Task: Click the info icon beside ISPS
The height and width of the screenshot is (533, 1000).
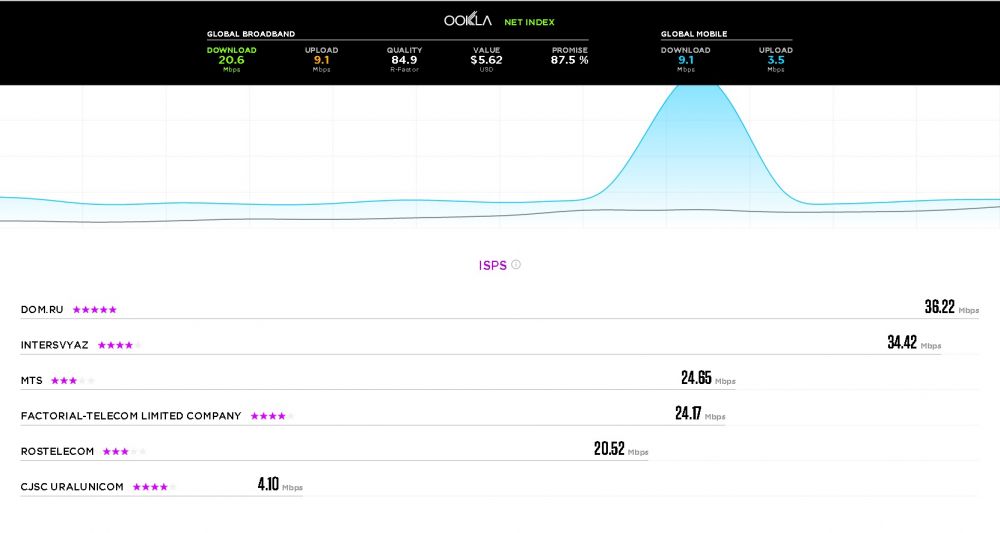Action: pos(516,265)
